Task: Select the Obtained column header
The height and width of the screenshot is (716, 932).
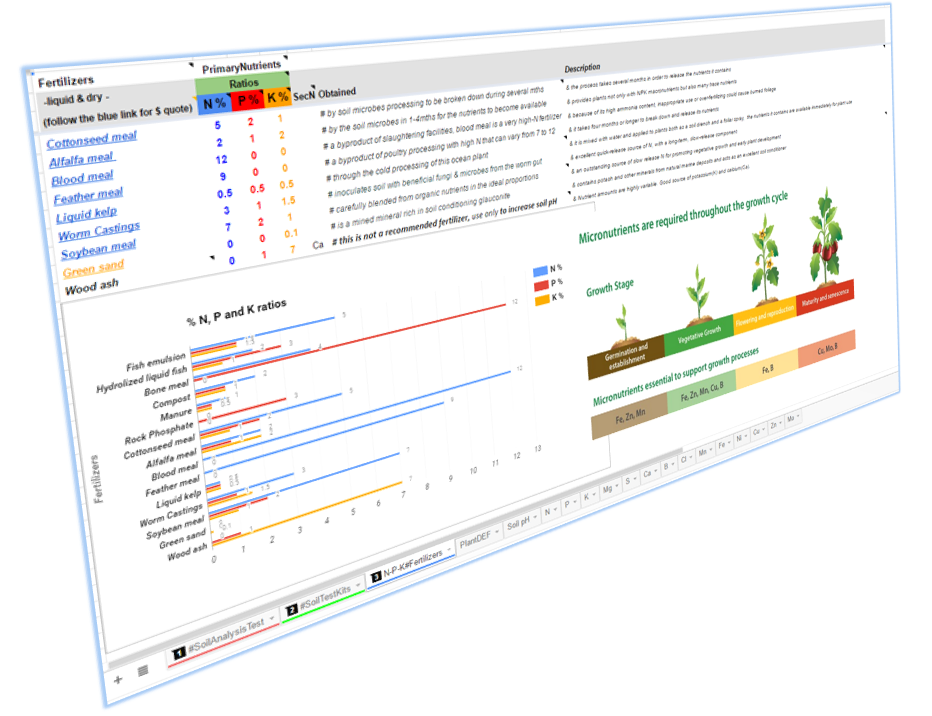Action: tap(336, 93)
